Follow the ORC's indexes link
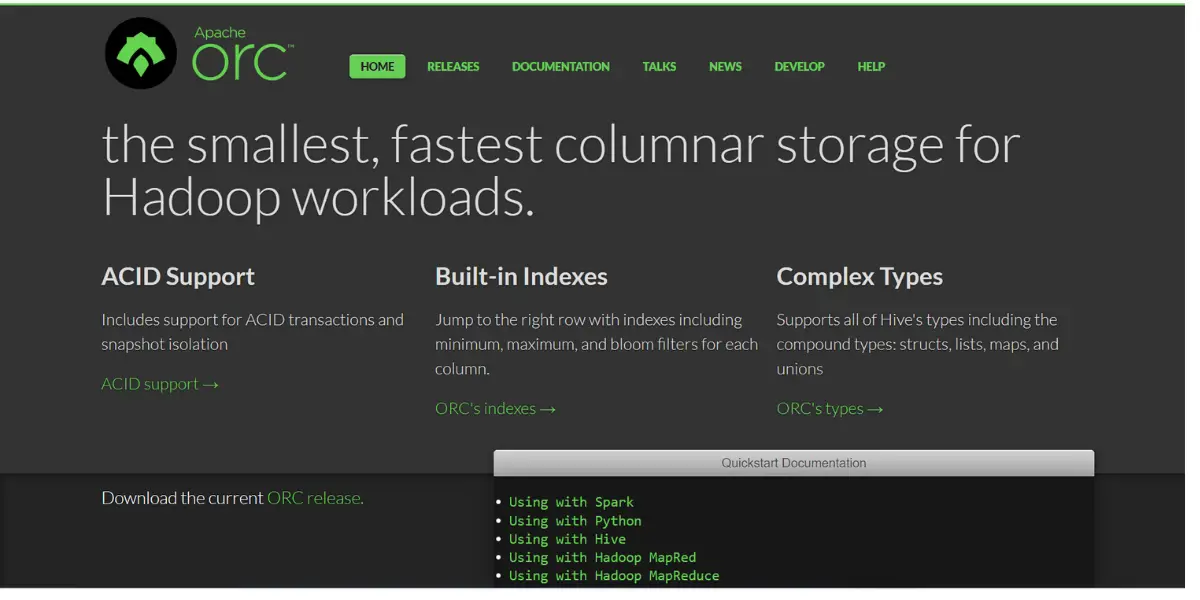This screenshot has height=600, width=1200. tap(495, 409)
